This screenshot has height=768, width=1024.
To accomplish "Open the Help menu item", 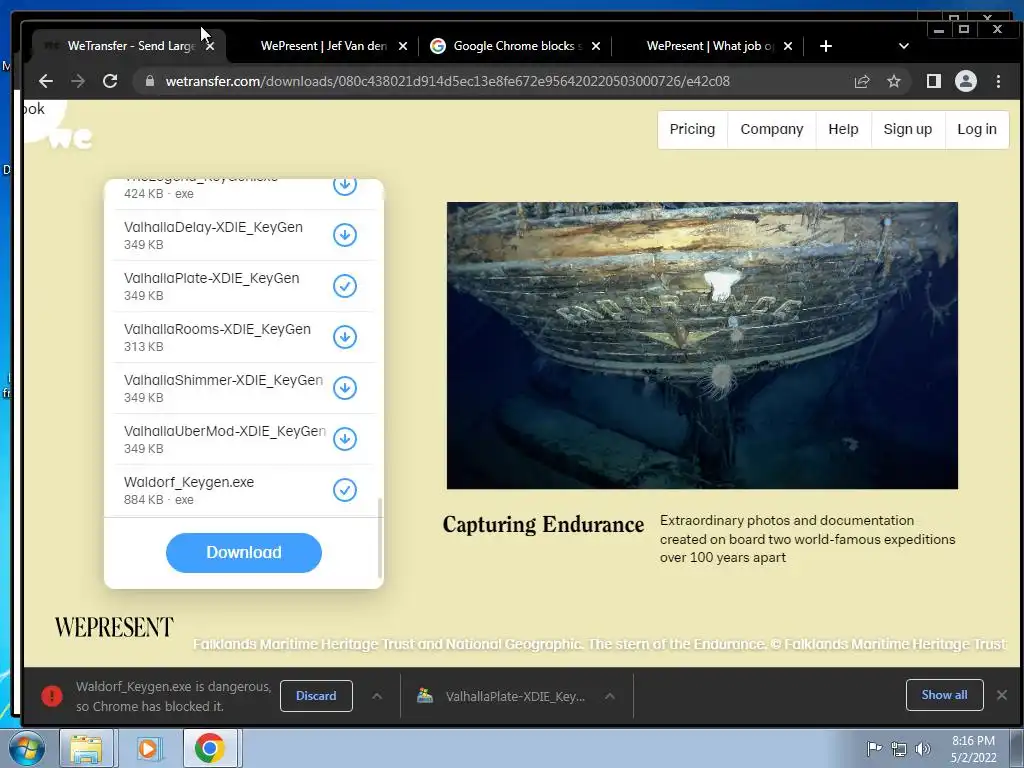I will 843,129.
